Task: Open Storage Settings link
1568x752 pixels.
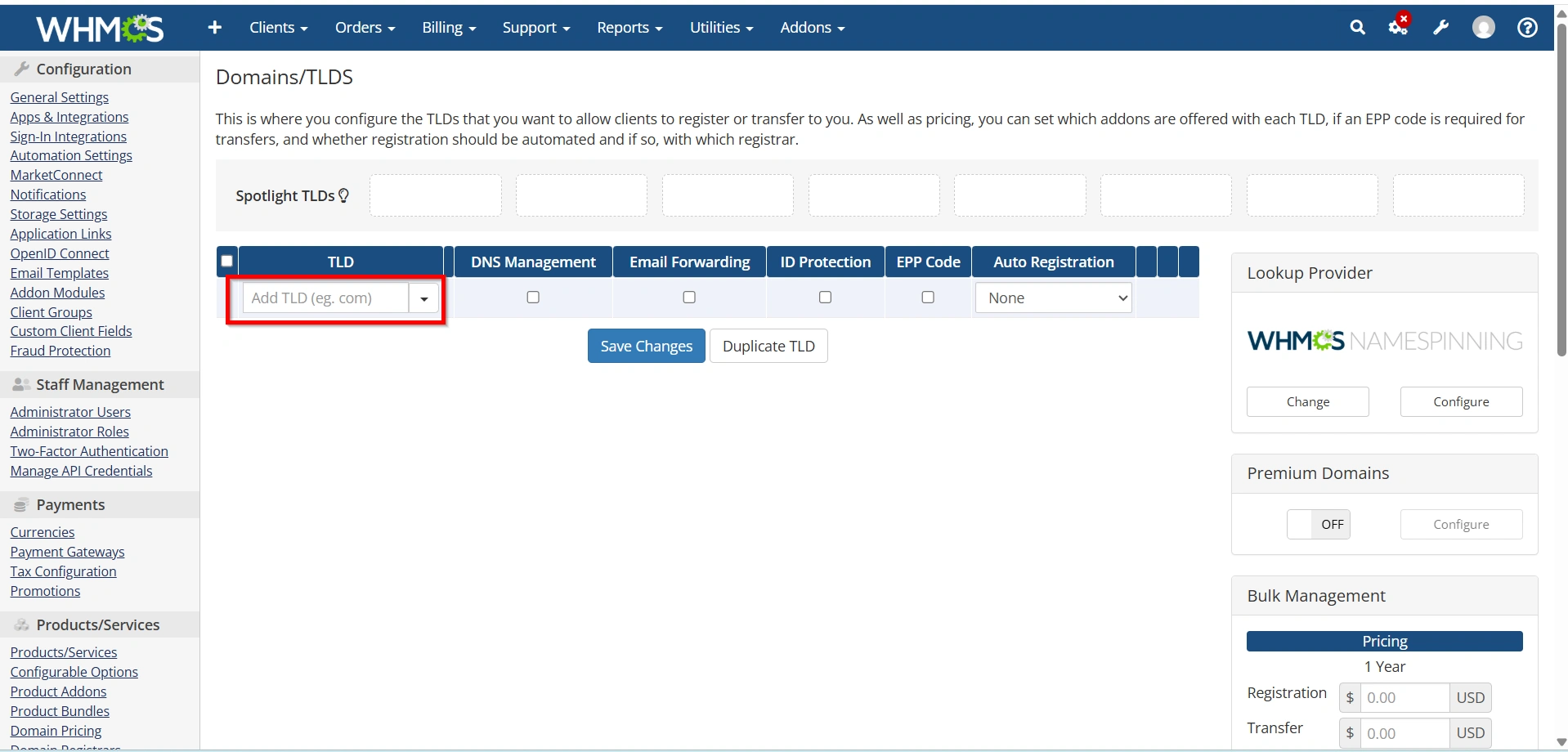Action: [x=59, y=214]
